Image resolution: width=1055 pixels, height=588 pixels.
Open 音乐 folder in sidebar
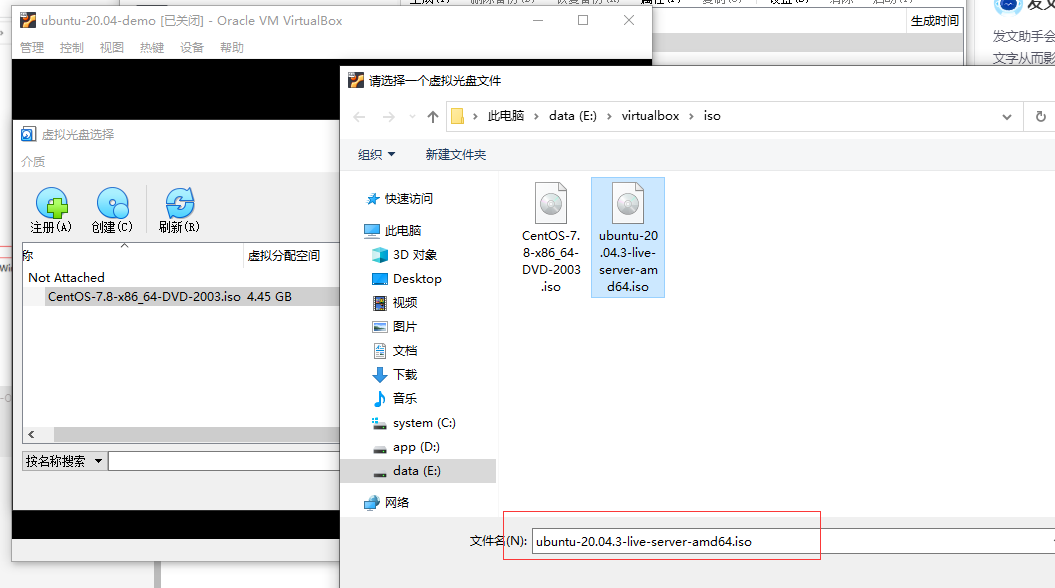click(395, 398)
